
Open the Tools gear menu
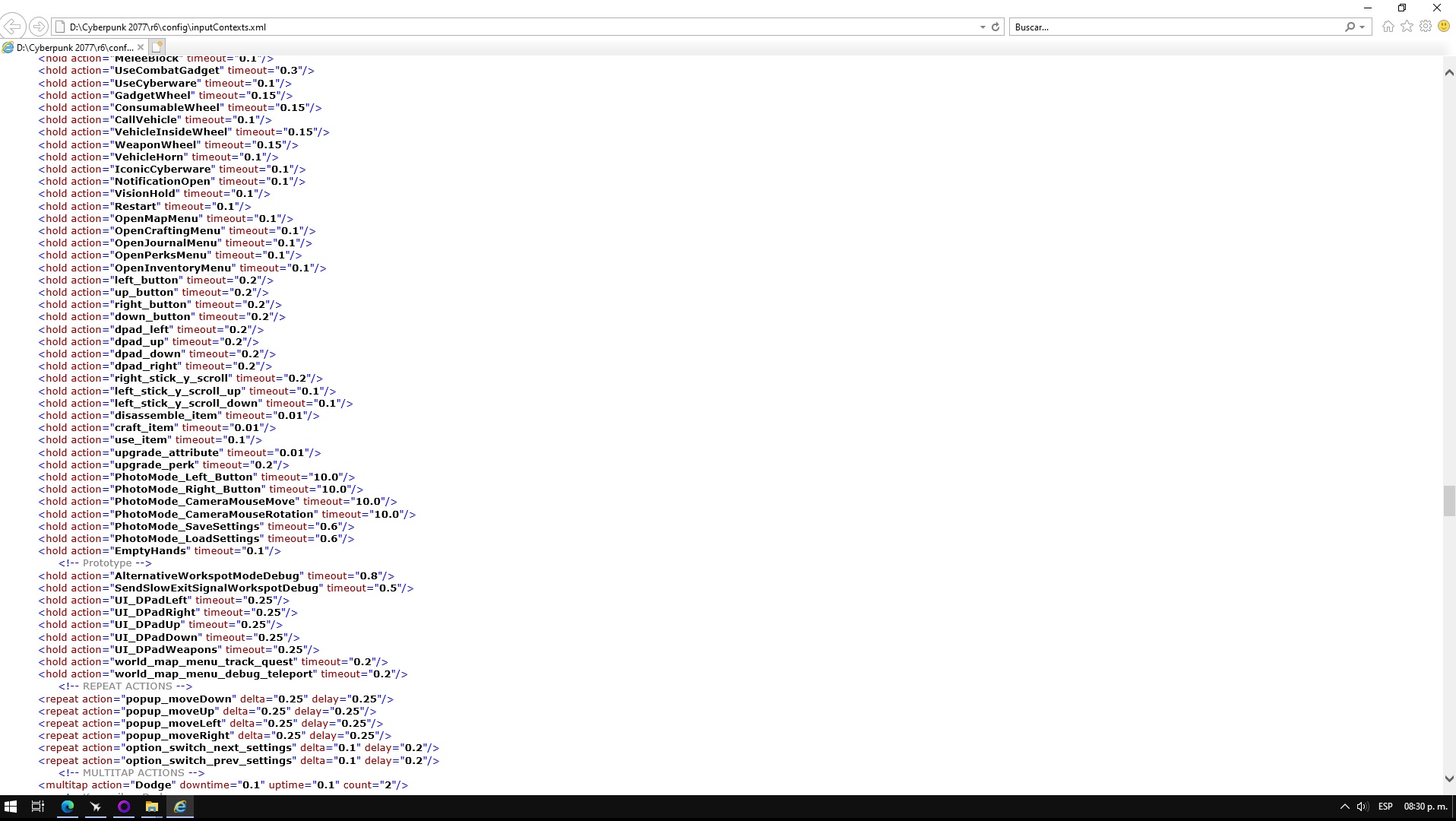click(1426, 27)
